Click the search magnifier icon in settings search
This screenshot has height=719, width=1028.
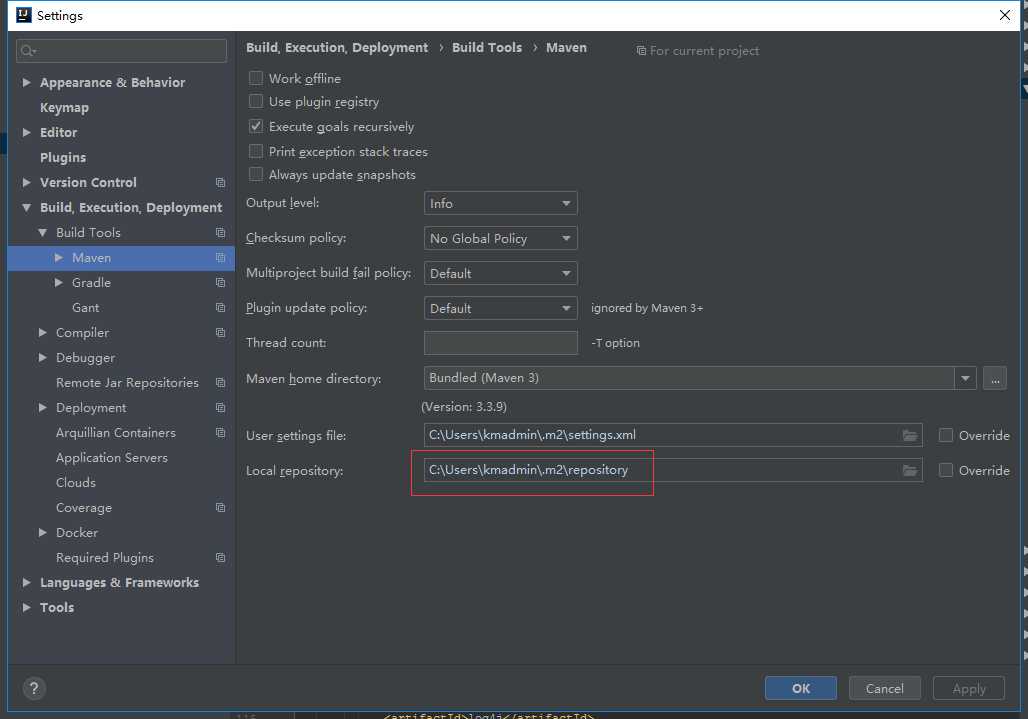(28, 50)
